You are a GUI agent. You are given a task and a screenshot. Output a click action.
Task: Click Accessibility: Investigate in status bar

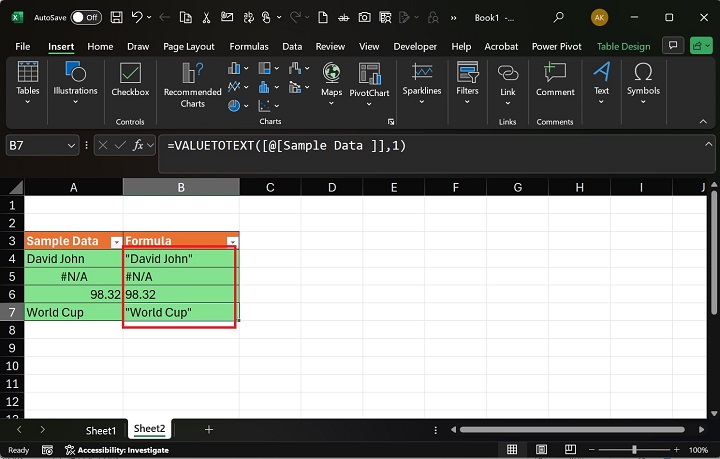124,450
